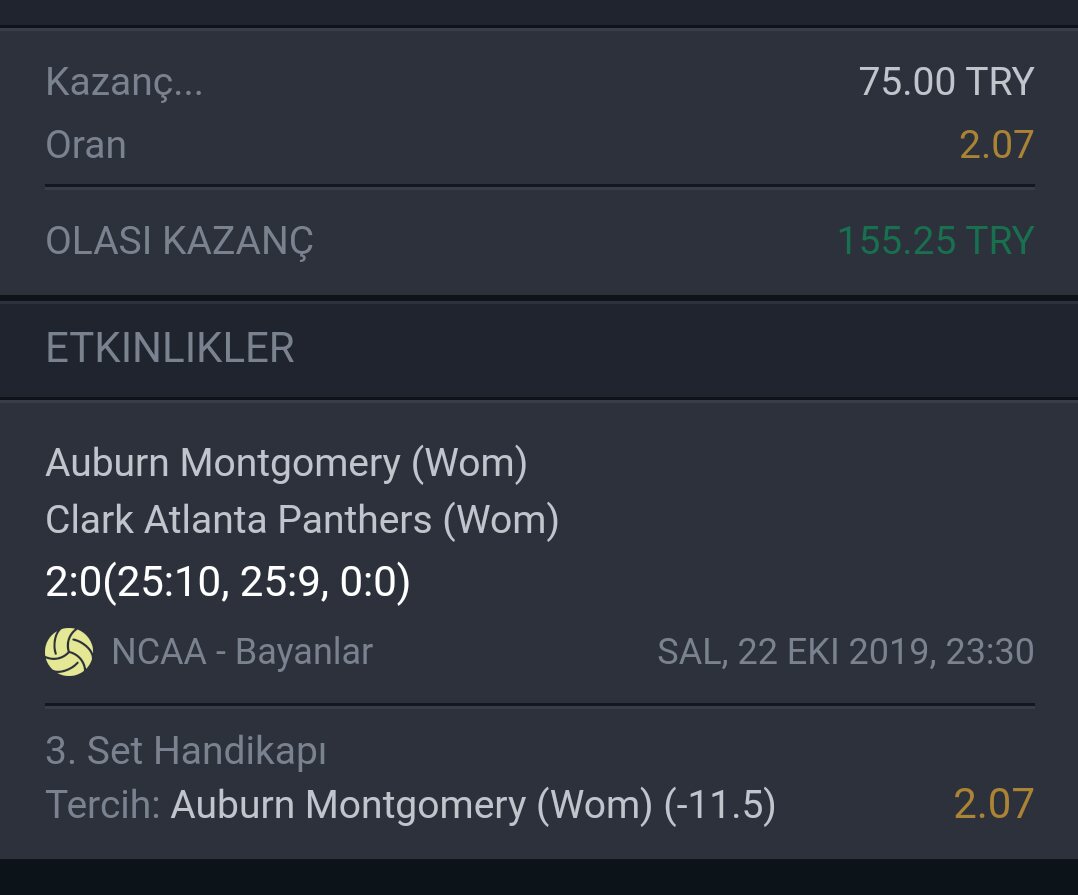Open the Clark Atlanta Panthers (Wom) team
The image size is (1078, 895).
(302, 520)
